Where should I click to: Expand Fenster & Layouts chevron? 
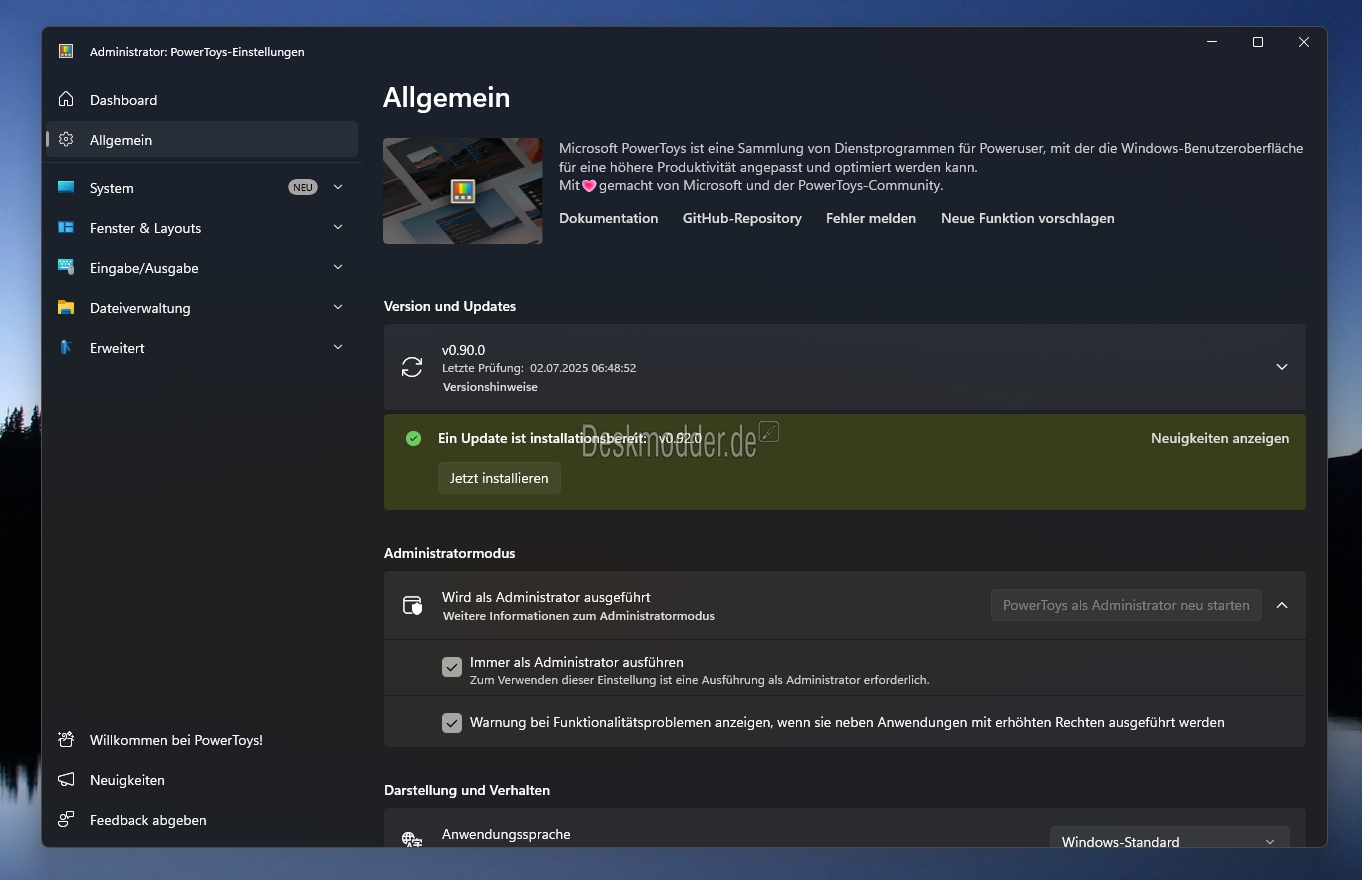coord(338,227)
